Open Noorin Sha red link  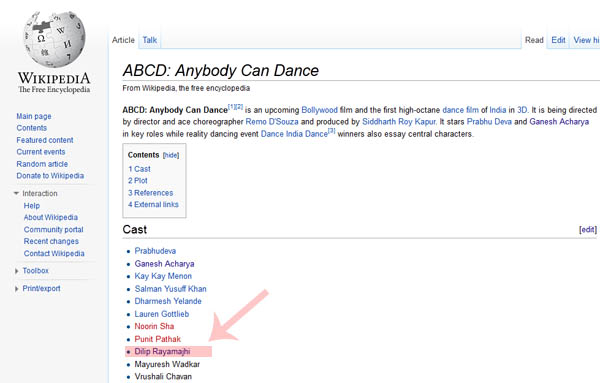tap(154, 326)
